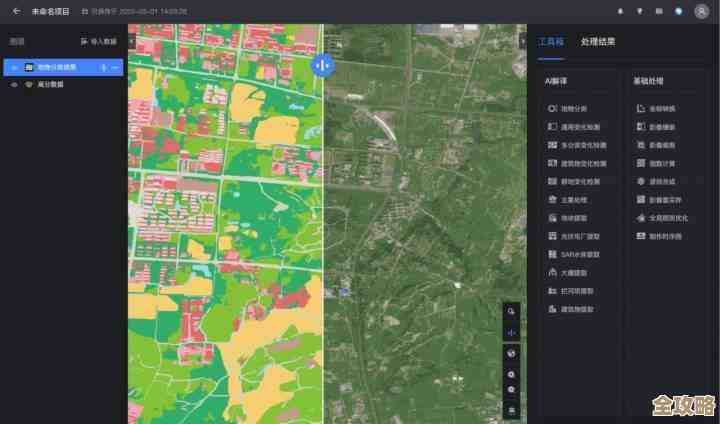720x424 pixels.
Task: Click the blue map swipe divider handle
Action: click(322, 66)
